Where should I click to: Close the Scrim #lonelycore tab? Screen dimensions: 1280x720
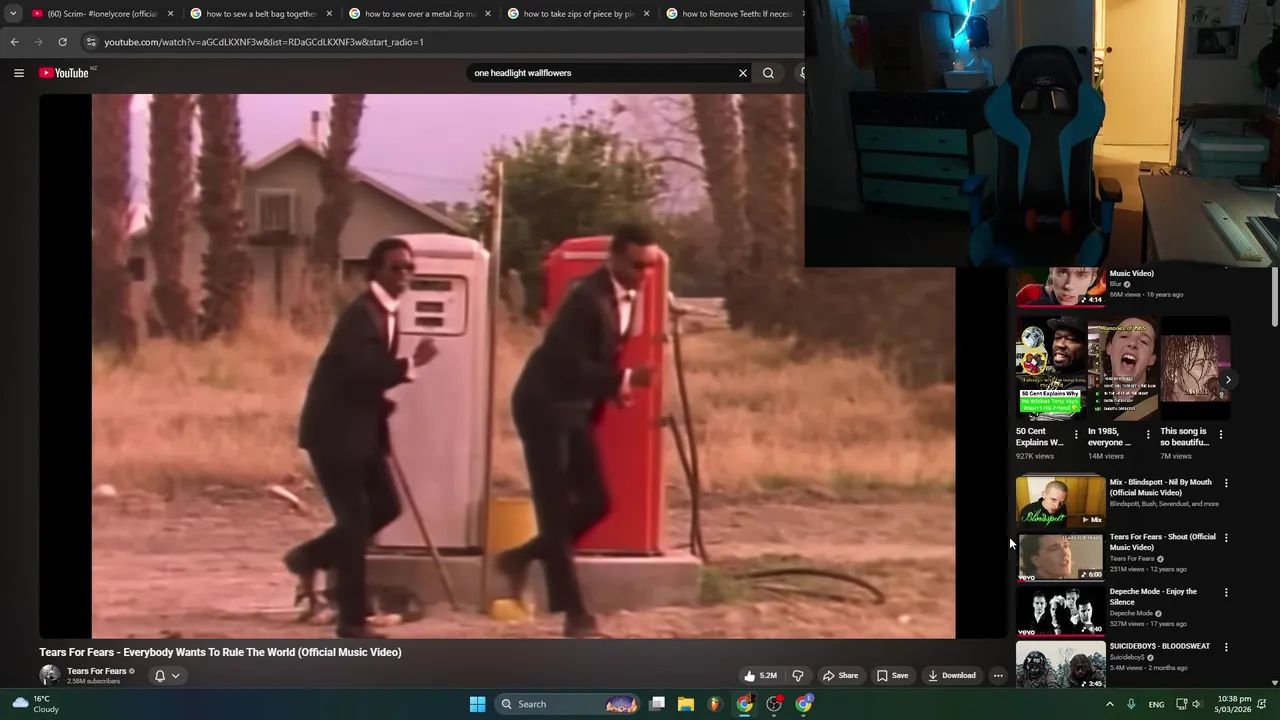[170, 14]
